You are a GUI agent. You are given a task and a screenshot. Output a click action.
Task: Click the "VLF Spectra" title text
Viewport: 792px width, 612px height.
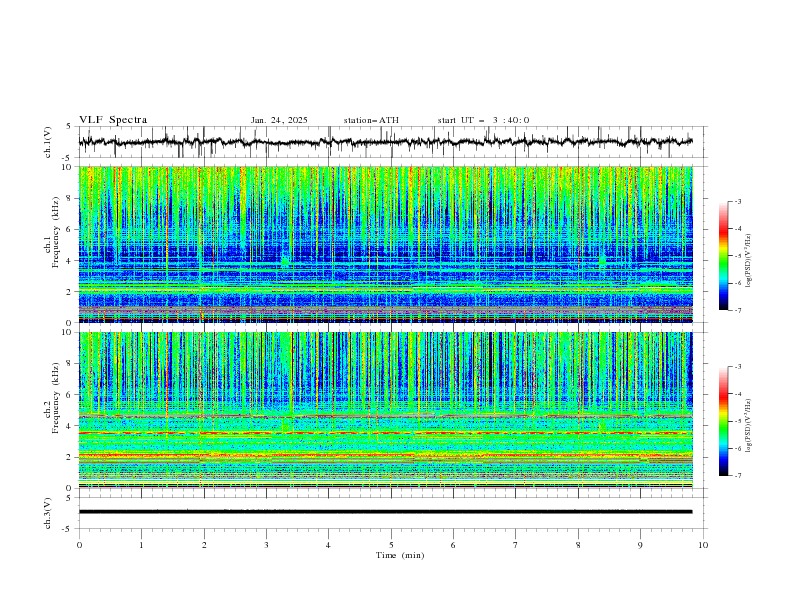pyautogui.click(x=113, y=120)
